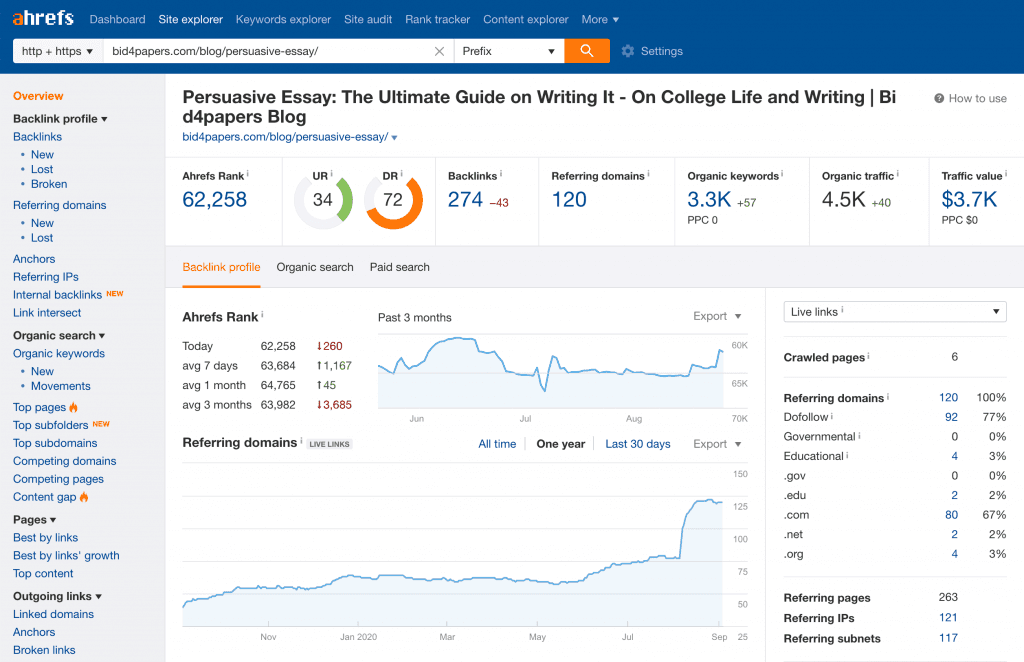Screen dimensions: 1024x662
Task: Open the Export dropdown for Ahrefs Rank chart
Action: point(717,316)
